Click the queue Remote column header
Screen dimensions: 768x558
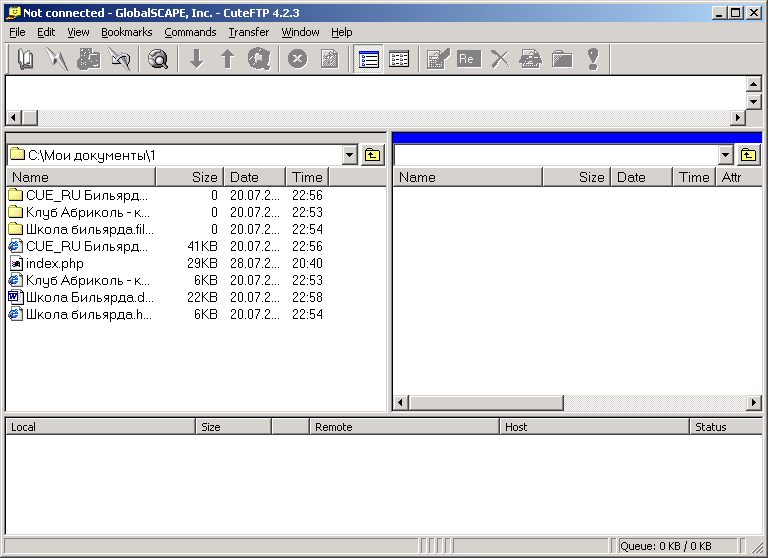404,427
